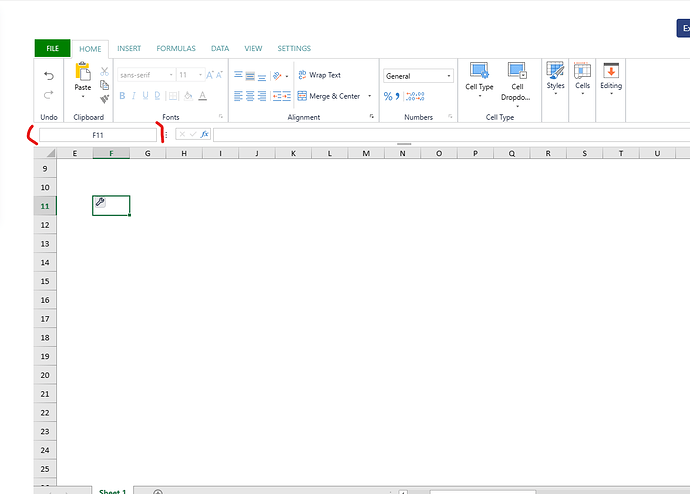Select column header H

(x=184, y=153)
